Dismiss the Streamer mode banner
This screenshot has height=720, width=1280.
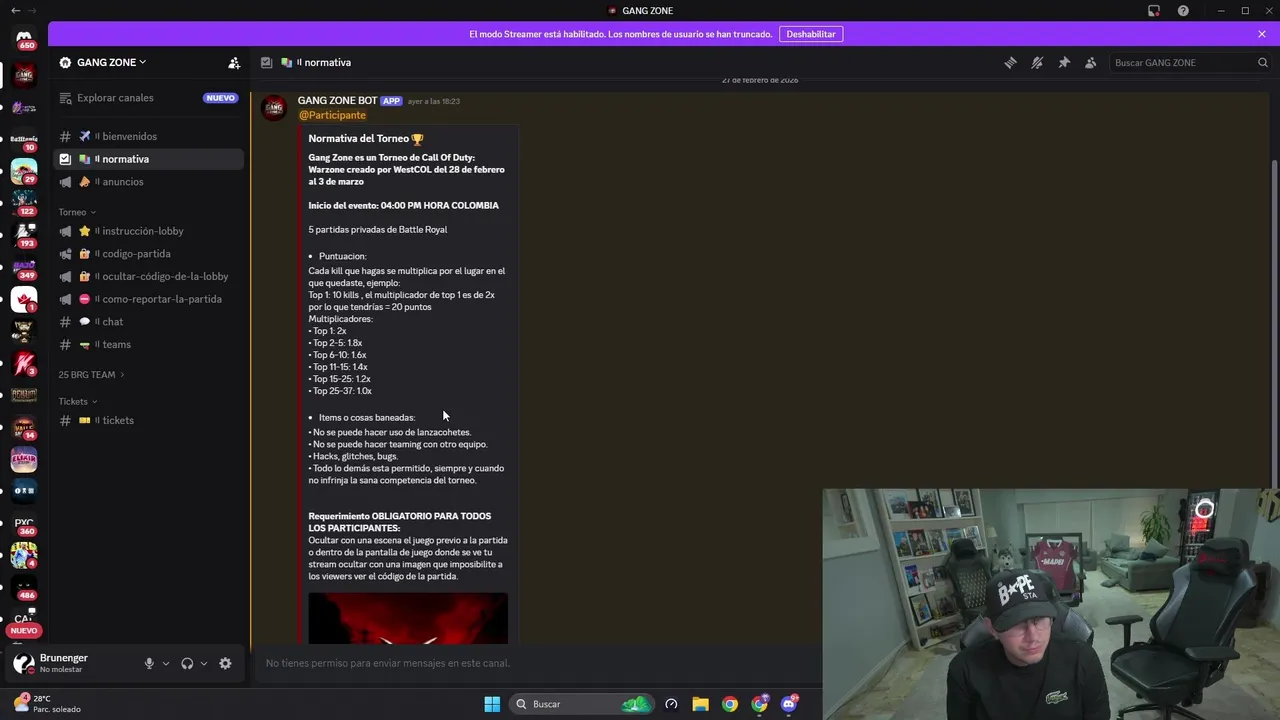(1262, 34)
